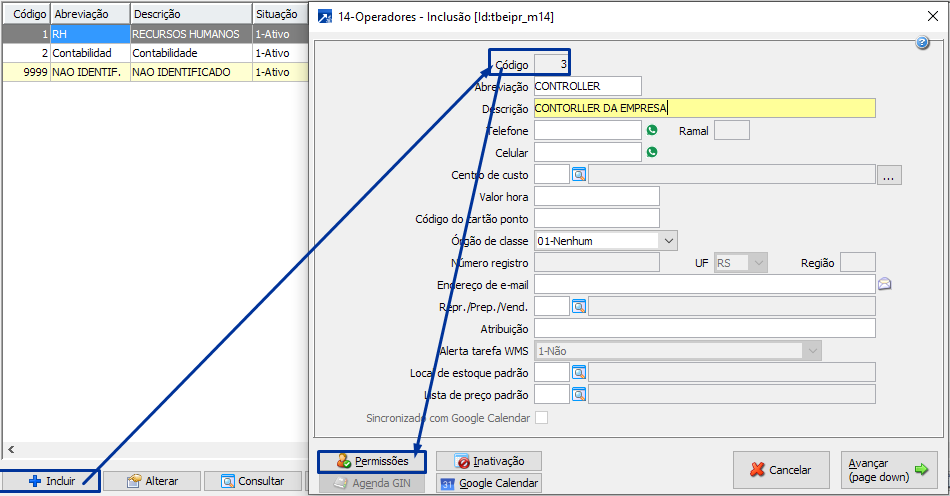Click the e-mail envelope icon
This screenshot has width=950, height=496.
[x=885, y=284]
